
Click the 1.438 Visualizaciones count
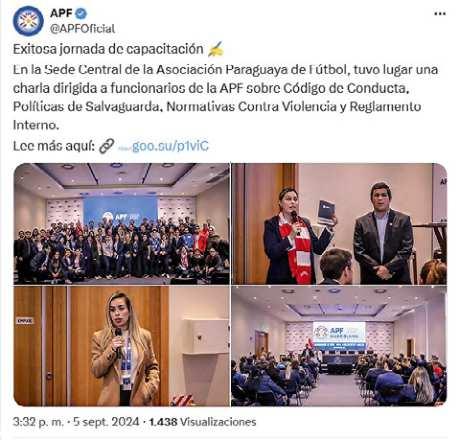pyautogui.click(x=203, y=422)
